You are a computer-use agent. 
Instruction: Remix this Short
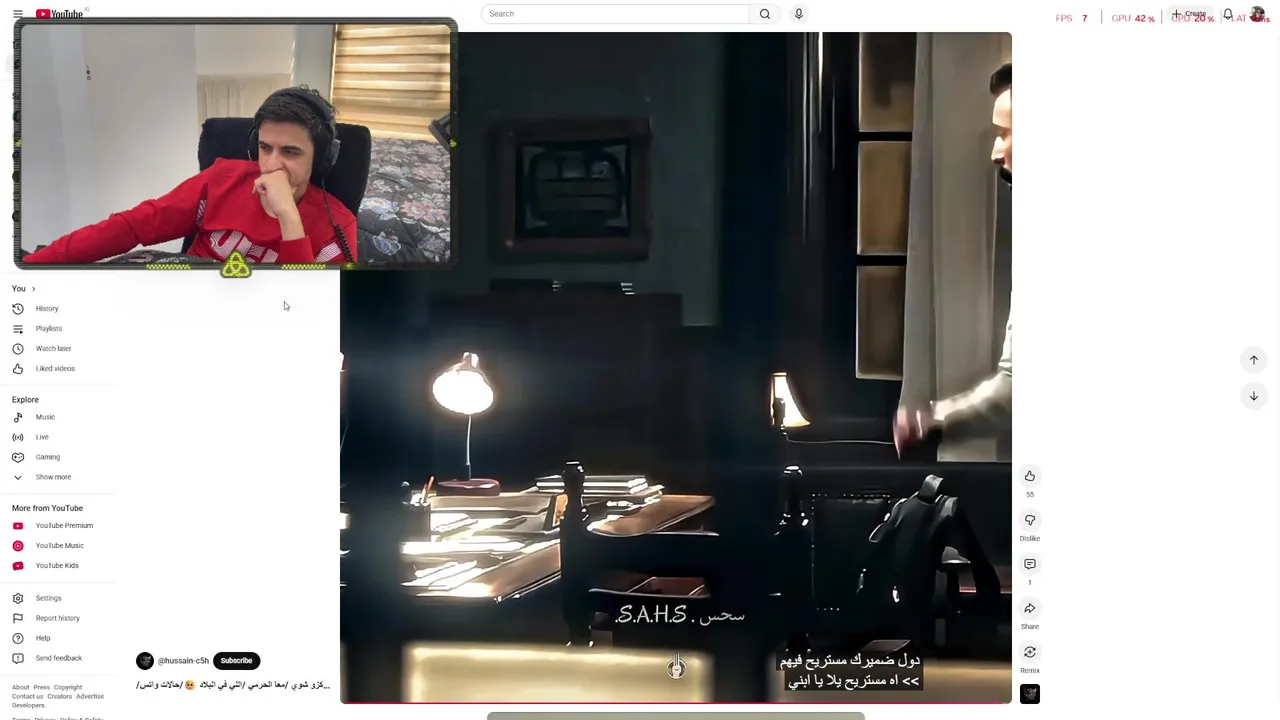tap(1029, 652)
